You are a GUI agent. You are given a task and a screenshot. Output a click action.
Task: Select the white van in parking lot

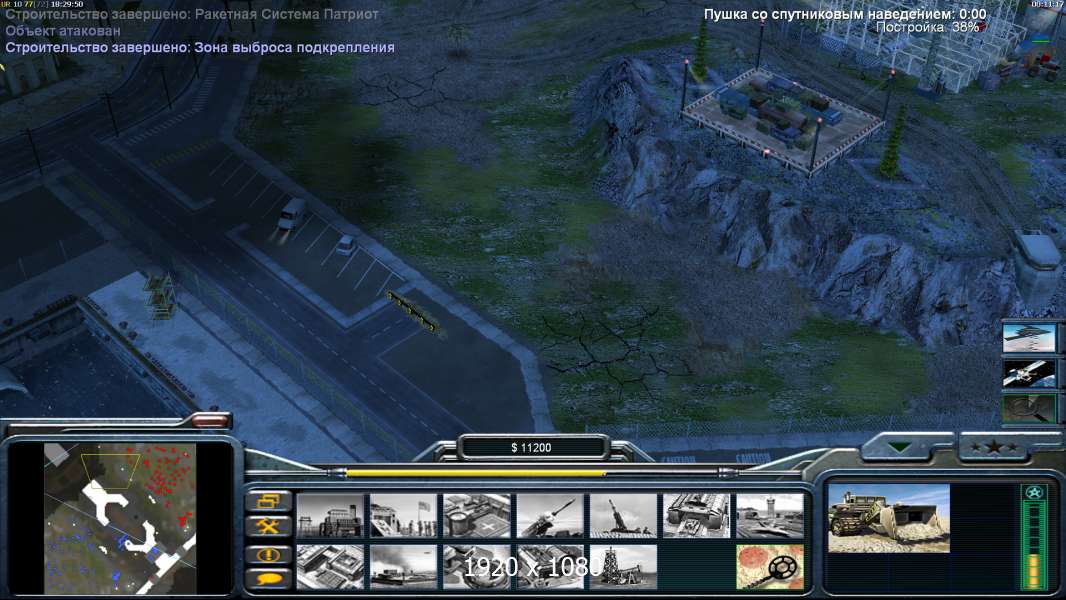[291, 213]
